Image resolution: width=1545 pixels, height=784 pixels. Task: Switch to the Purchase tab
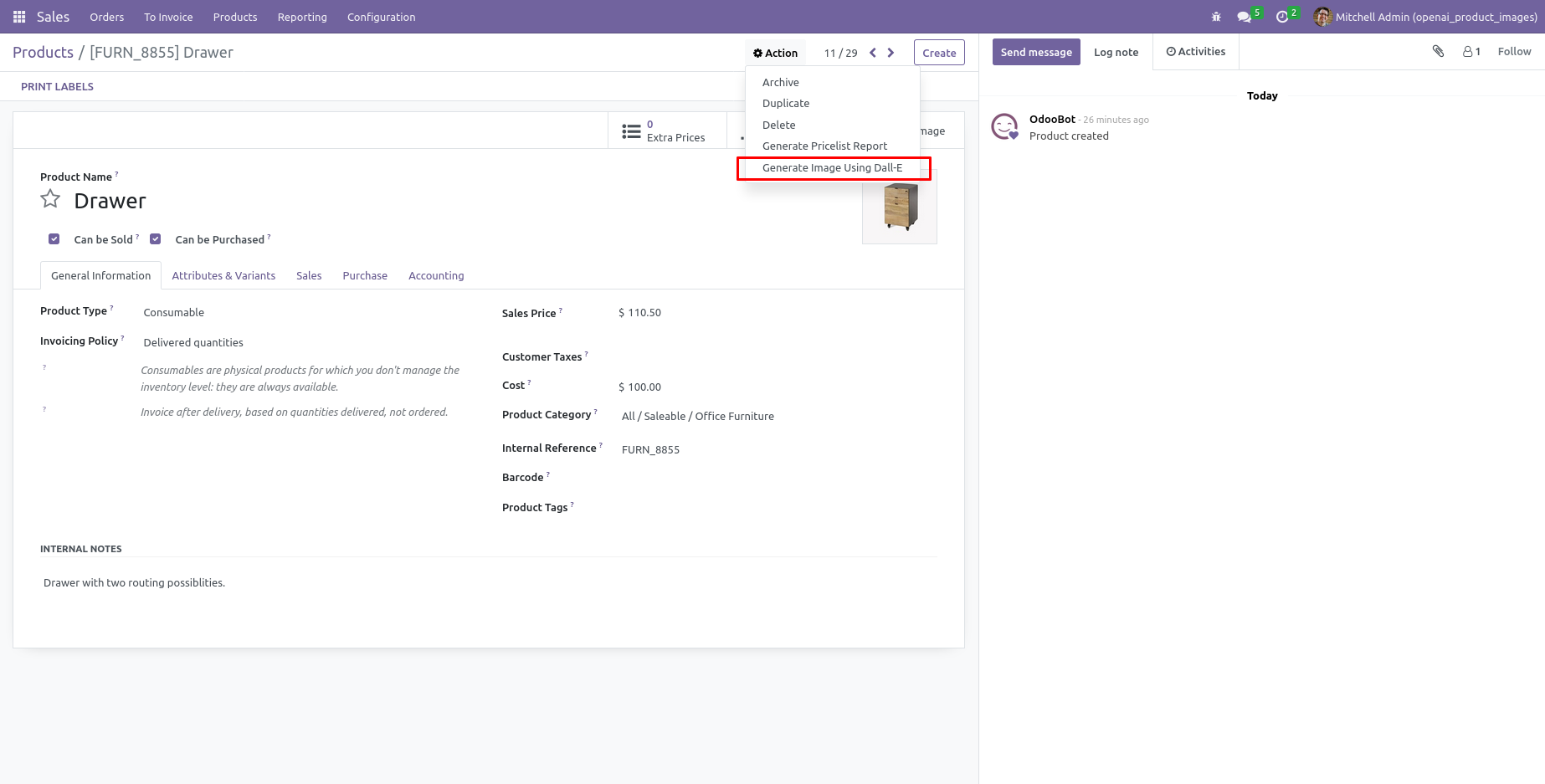click(x=365, y=275)
